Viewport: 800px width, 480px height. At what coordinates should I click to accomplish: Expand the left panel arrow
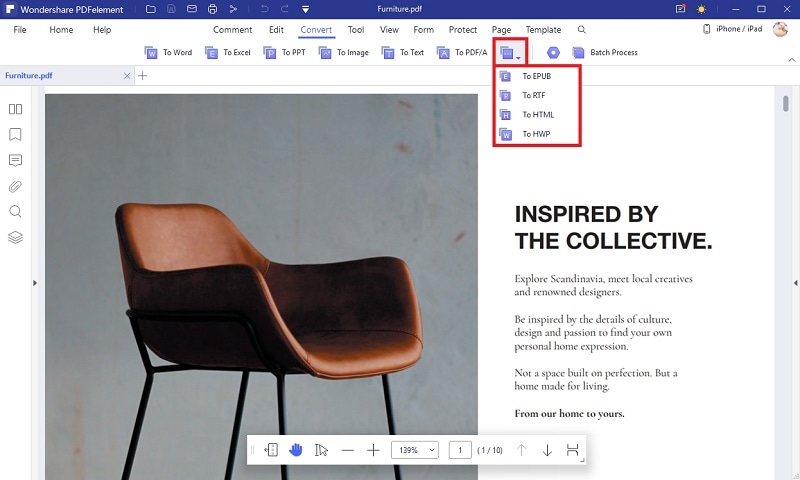click(35, 283)
